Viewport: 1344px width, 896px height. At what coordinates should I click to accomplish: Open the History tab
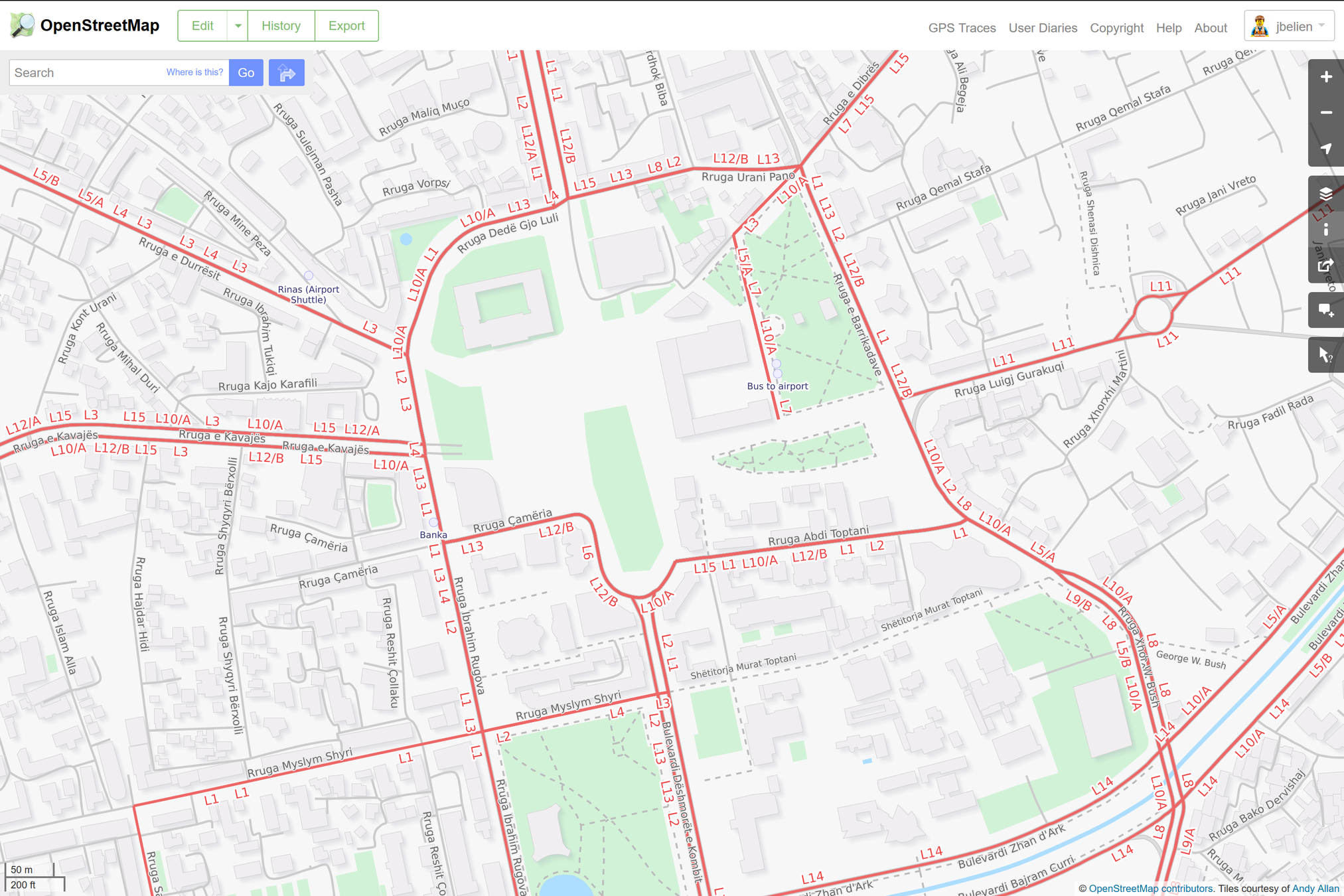[281, 26]
